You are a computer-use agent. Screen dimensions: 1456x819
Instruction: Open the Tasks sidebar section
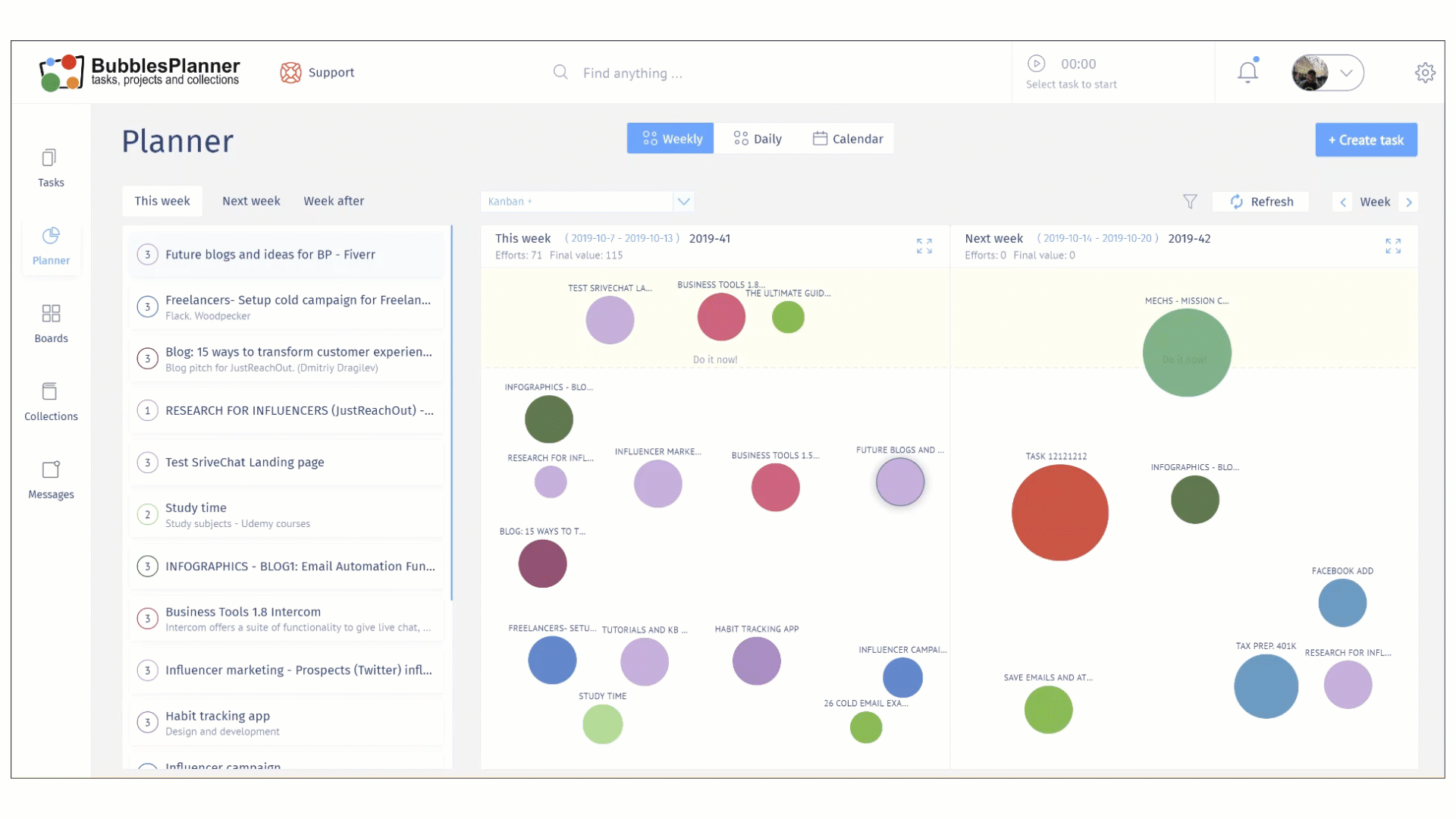[51, 168]
